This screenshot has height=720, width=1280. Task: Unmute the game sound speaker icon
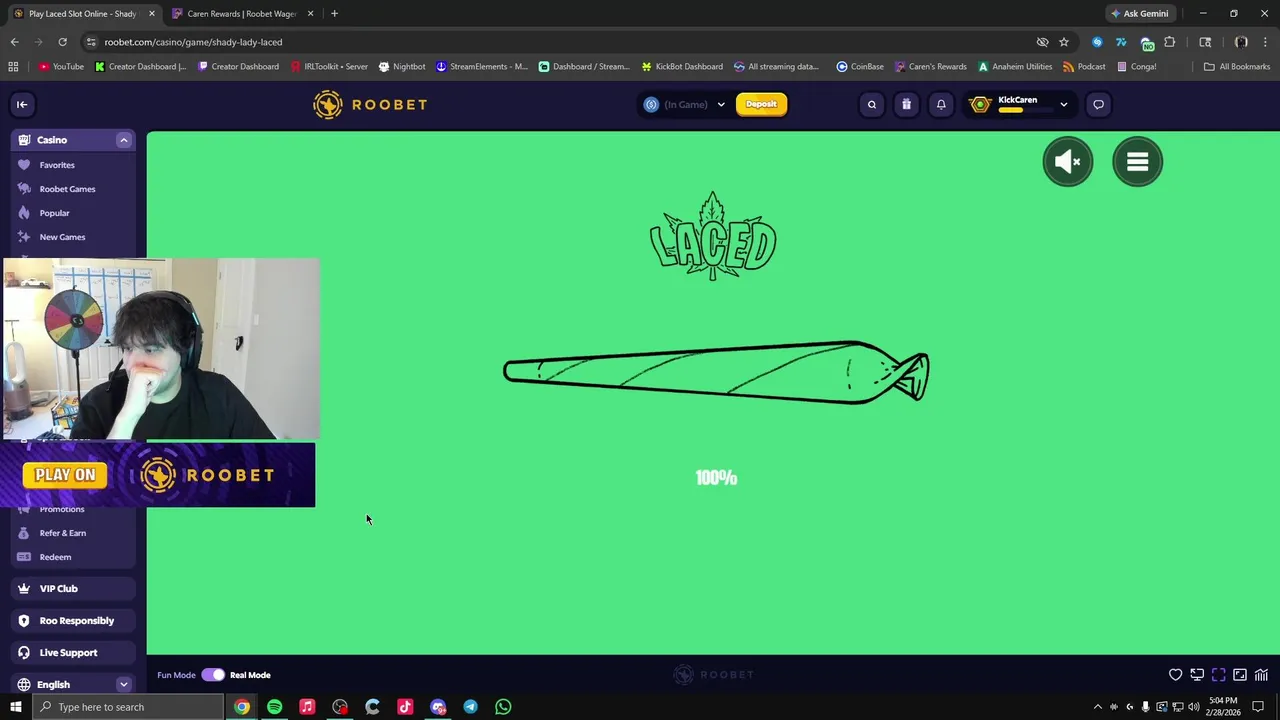tap(1068, 161)
